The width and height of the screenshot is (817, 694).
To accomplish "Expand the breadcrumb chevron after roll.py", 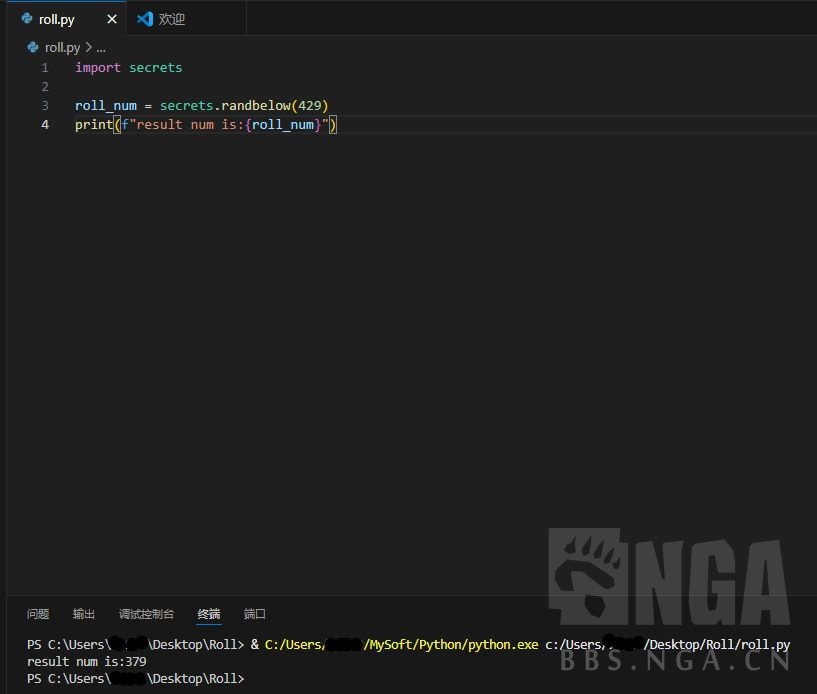I will pyautogui.click(x=89, y=47).
